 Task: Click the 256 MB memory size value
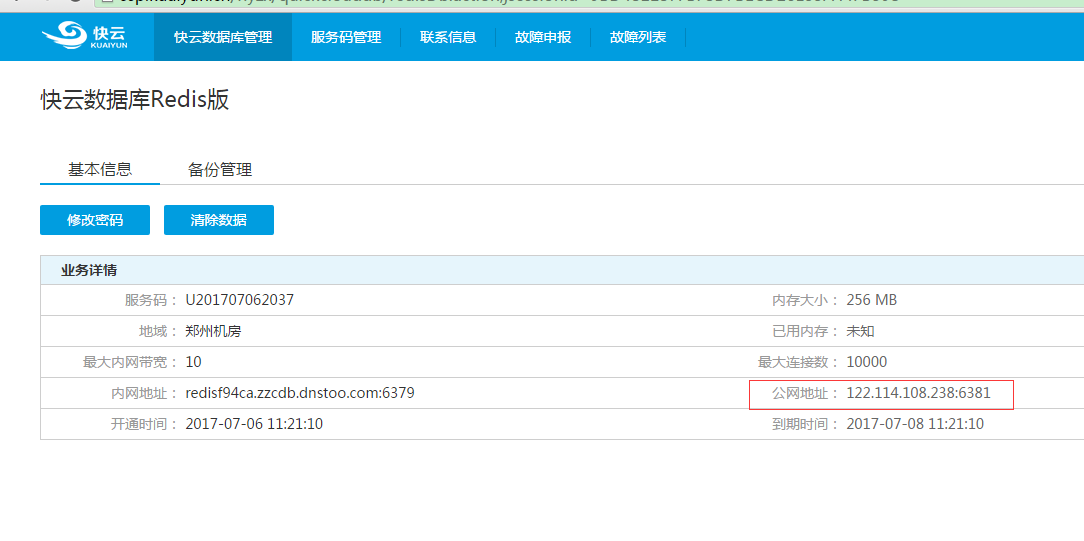(872, 300)
